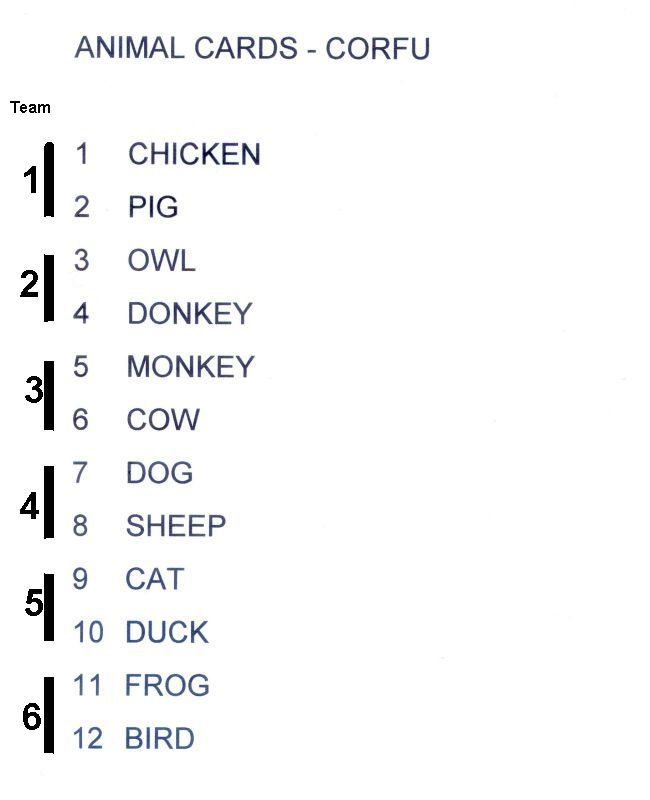The width and height of the screenshot is (650, 800).
Task: Select the FROG entry
Action: tap(167, 685)
